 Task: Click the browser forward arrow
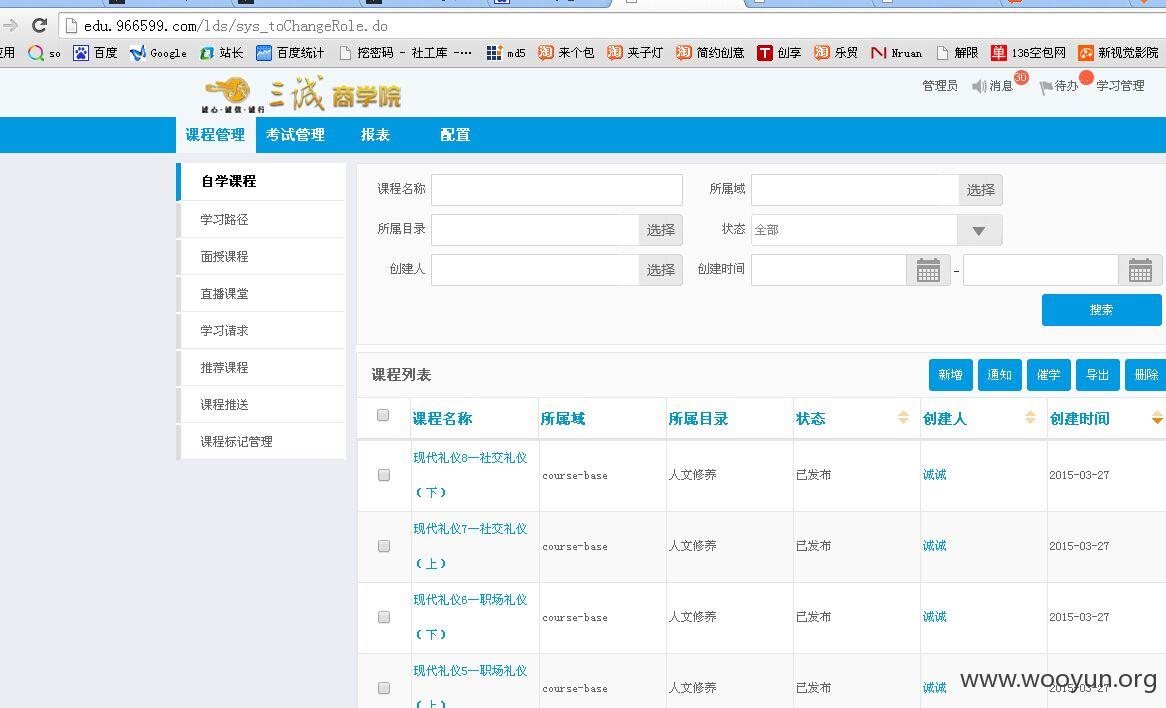(x=10, y=25)
